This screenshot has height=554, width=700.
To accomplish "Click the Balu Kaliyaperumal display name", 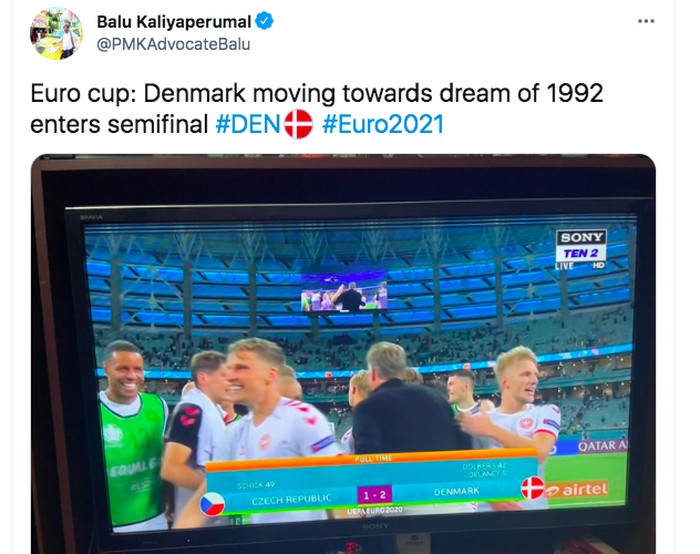I will [x=174, y=21].
